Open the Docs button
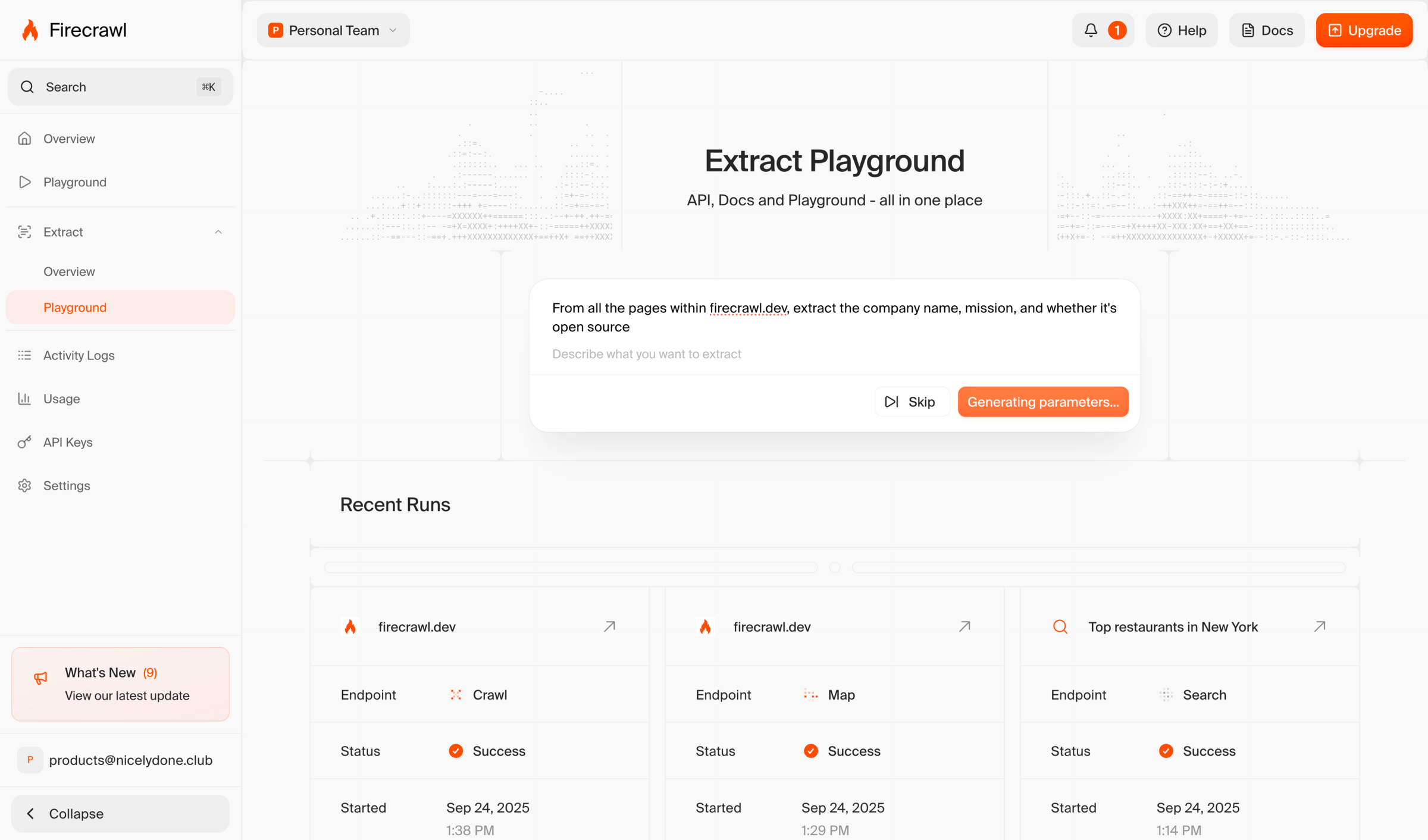Screen dimensions: 1428x840 [1267, 30]
